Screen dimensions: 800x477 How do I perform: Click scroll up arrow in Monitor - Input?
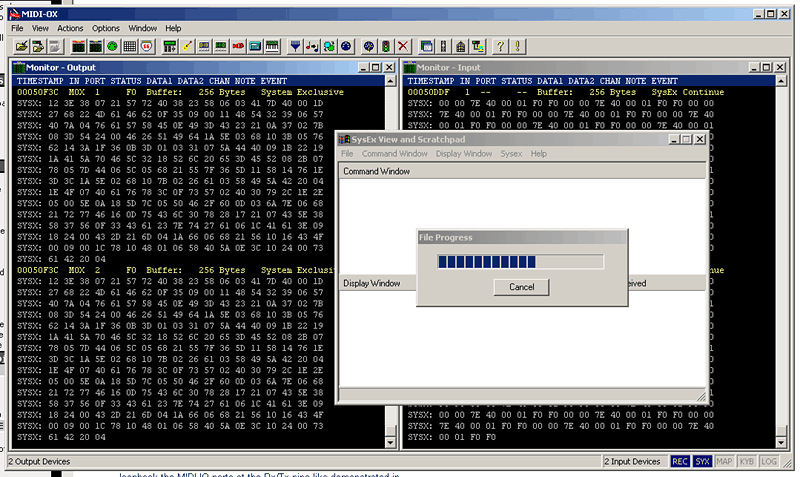click(781, 81)
